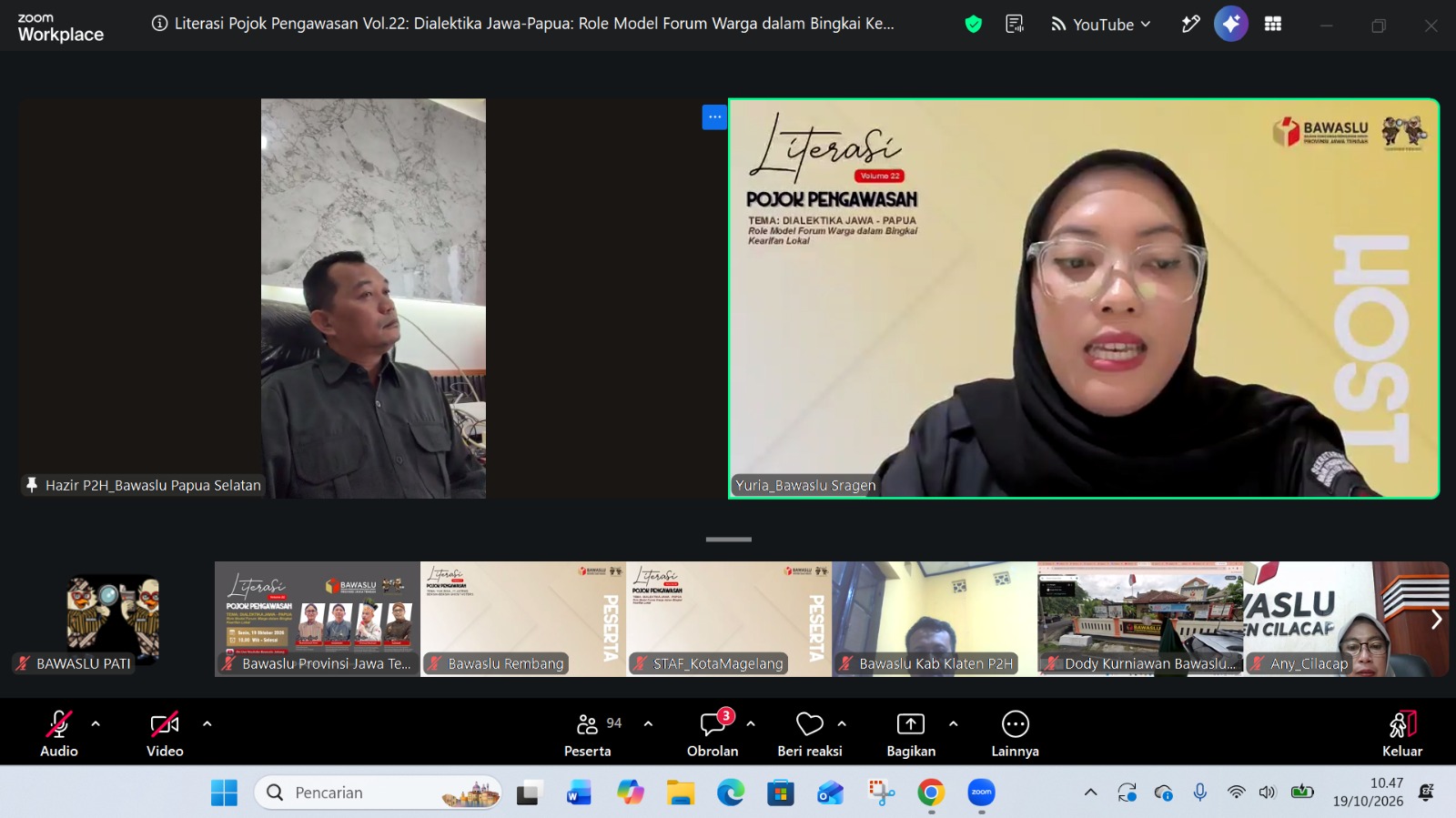Click the Keluar leave meeting button
Screen dimensions: 1456x818
1402,734
